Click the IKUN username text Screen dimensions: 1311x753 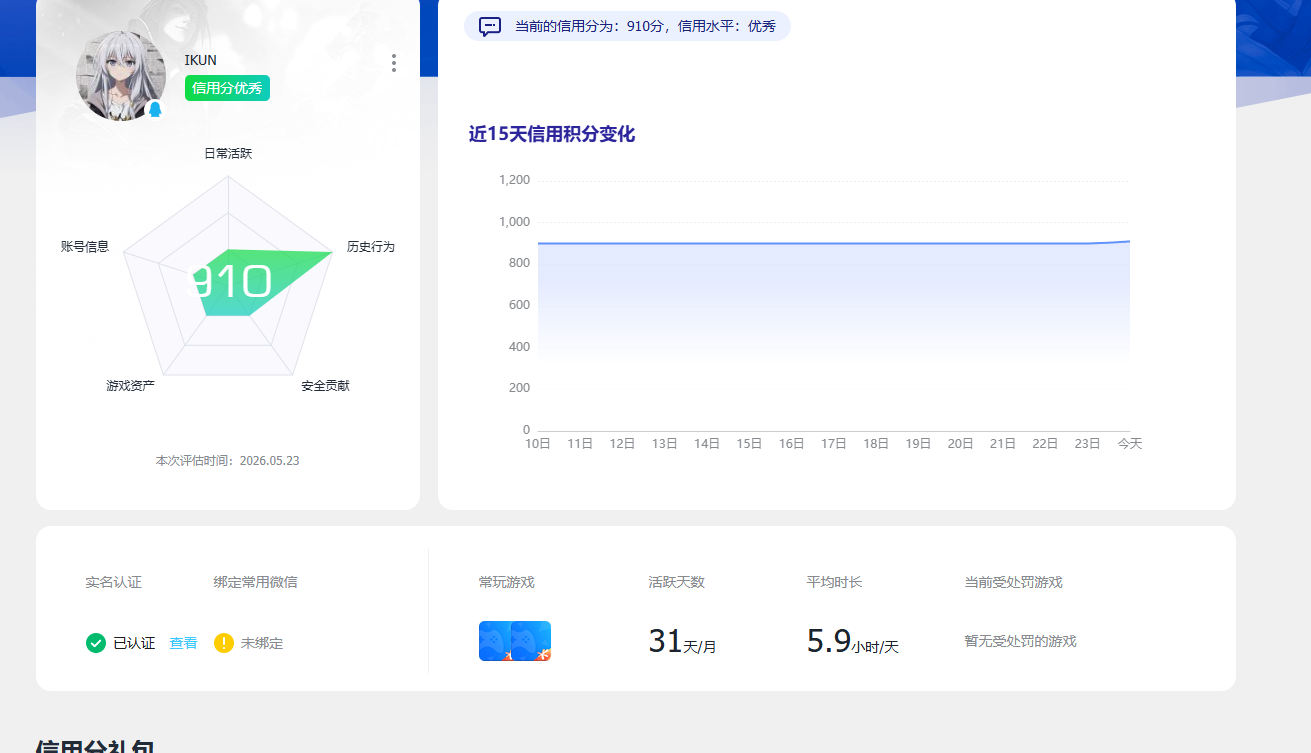point(200,60)
